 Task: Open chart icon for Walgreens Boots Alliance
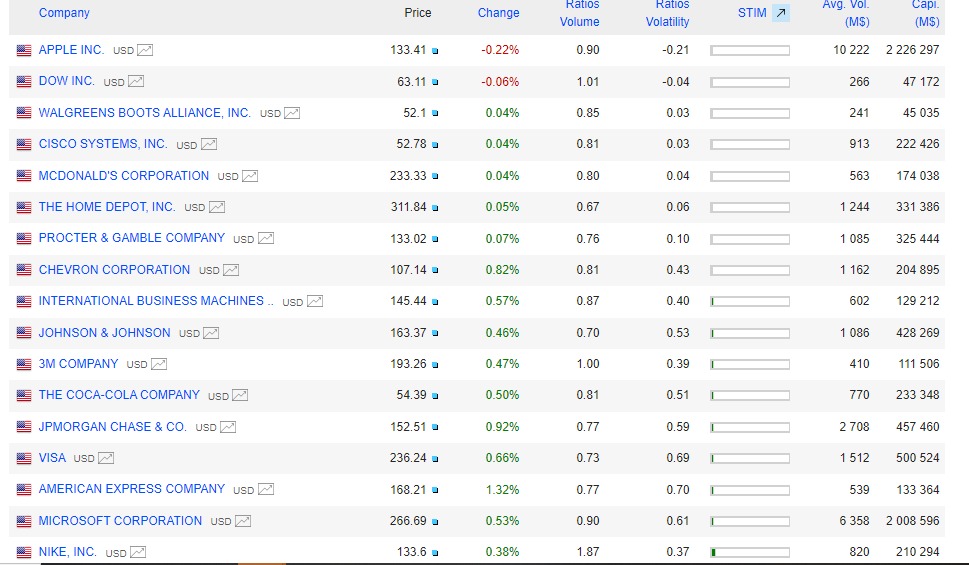292,113
